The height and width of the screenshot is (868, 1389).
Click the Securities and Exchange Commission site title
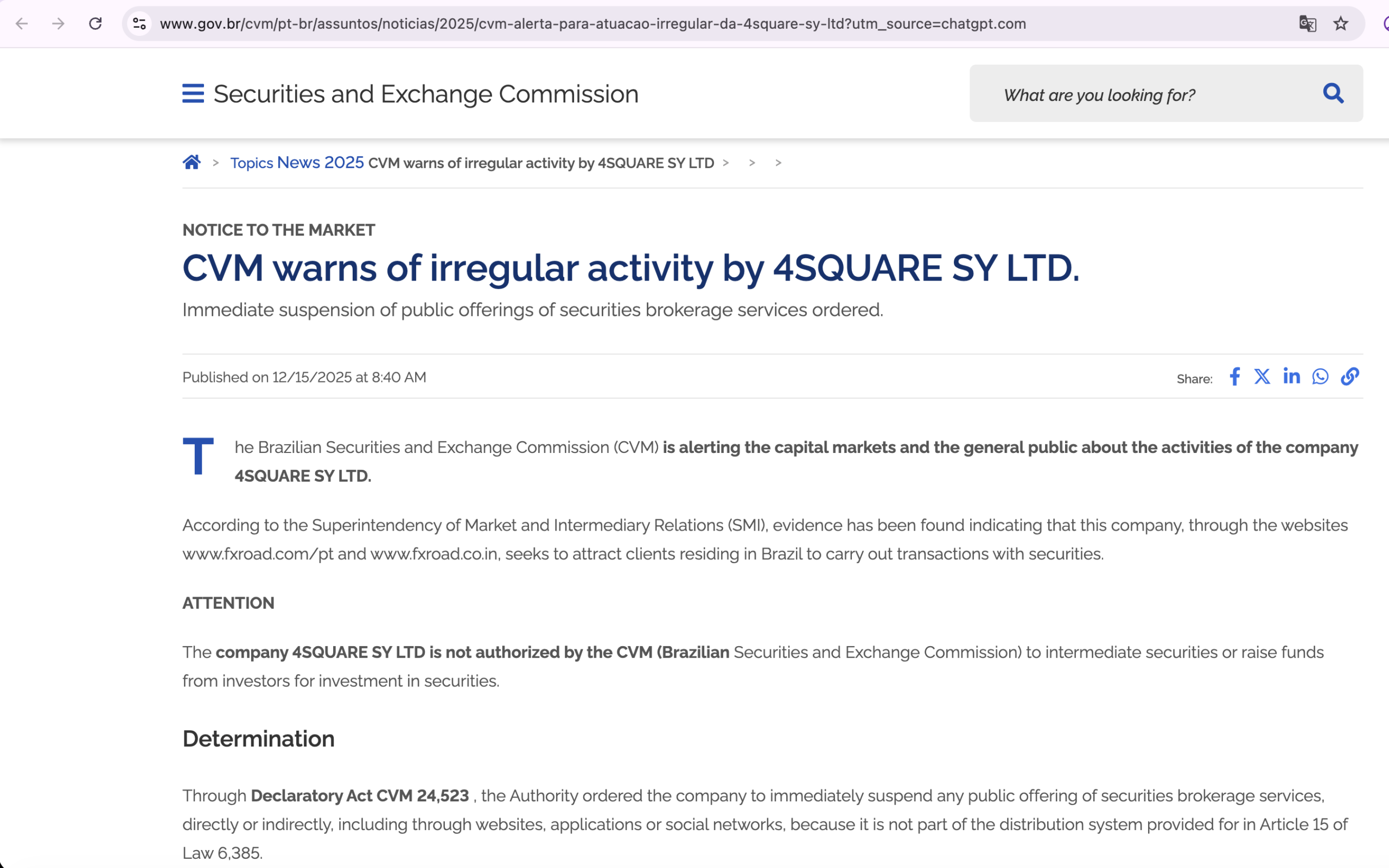tap(426, 93)
